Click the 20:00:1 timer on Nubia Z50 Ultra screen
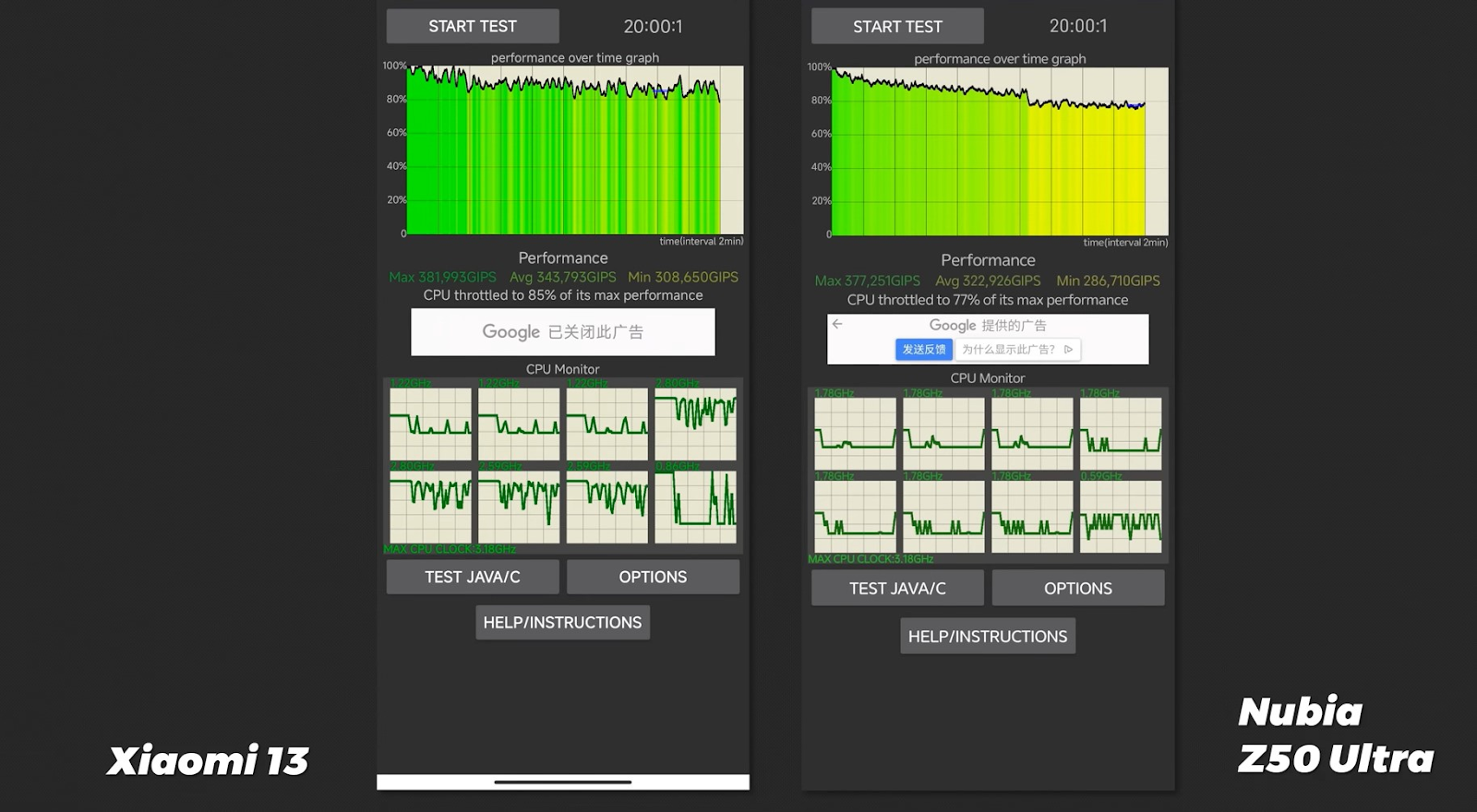Image resolution: width=1477 pixels, height=812 pixels. point(1078,27)
